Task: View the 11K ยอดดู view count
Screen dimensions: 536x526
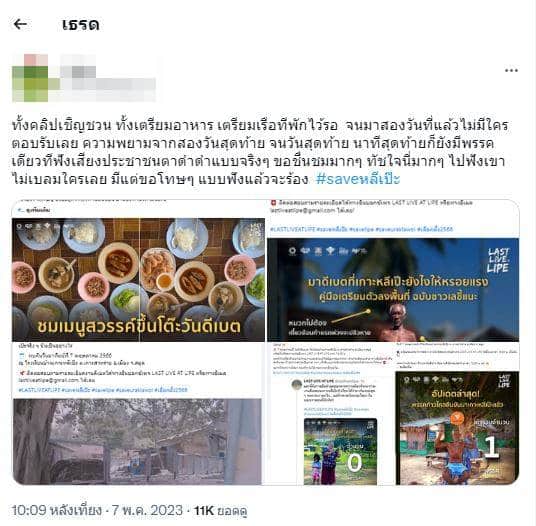Action: [x=220, y=511]
